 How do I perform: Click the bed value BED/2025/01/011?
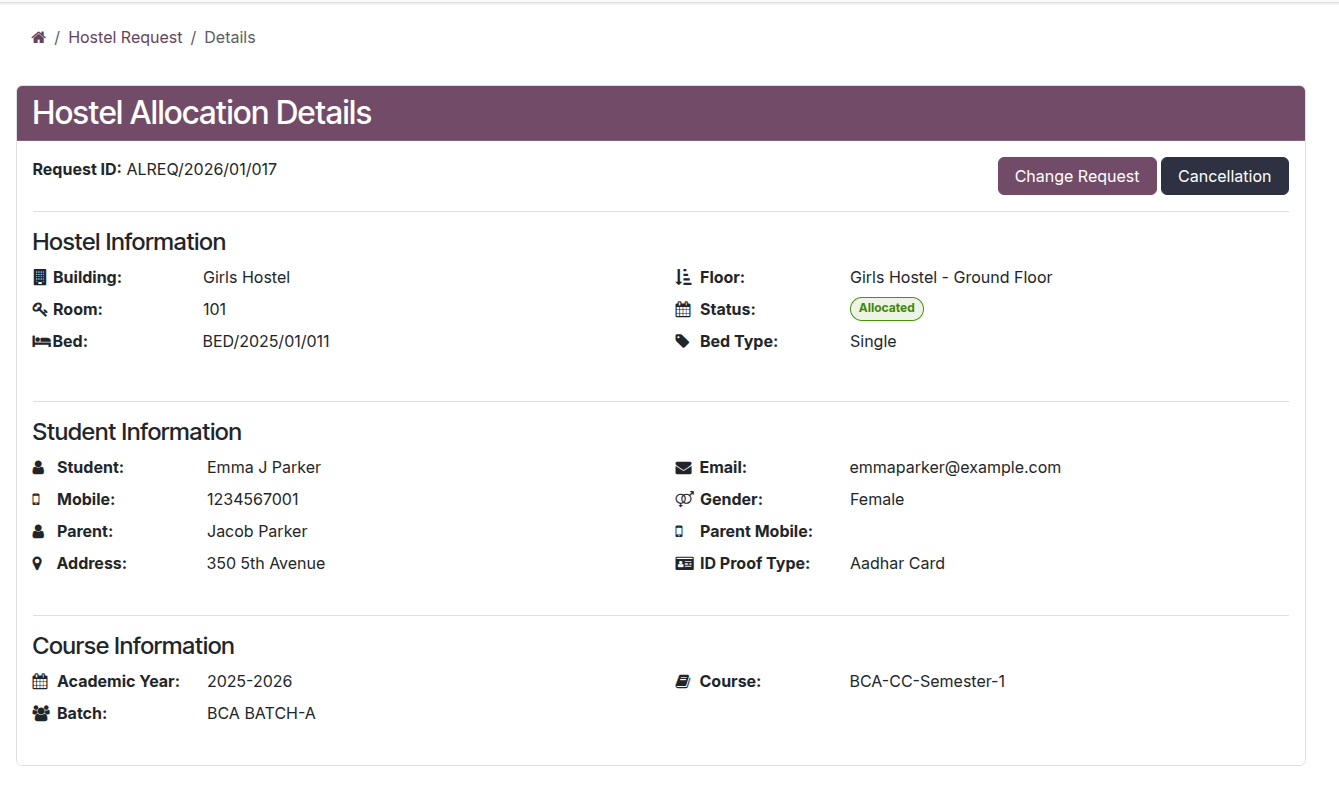[x=266, y=342]
